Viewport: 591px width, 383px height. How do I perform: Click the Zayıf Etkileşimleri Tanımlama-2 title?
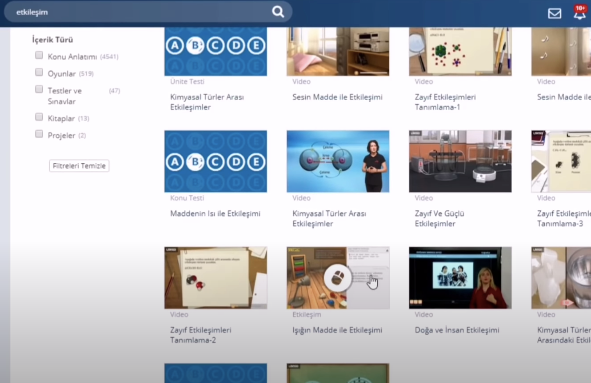201,335
